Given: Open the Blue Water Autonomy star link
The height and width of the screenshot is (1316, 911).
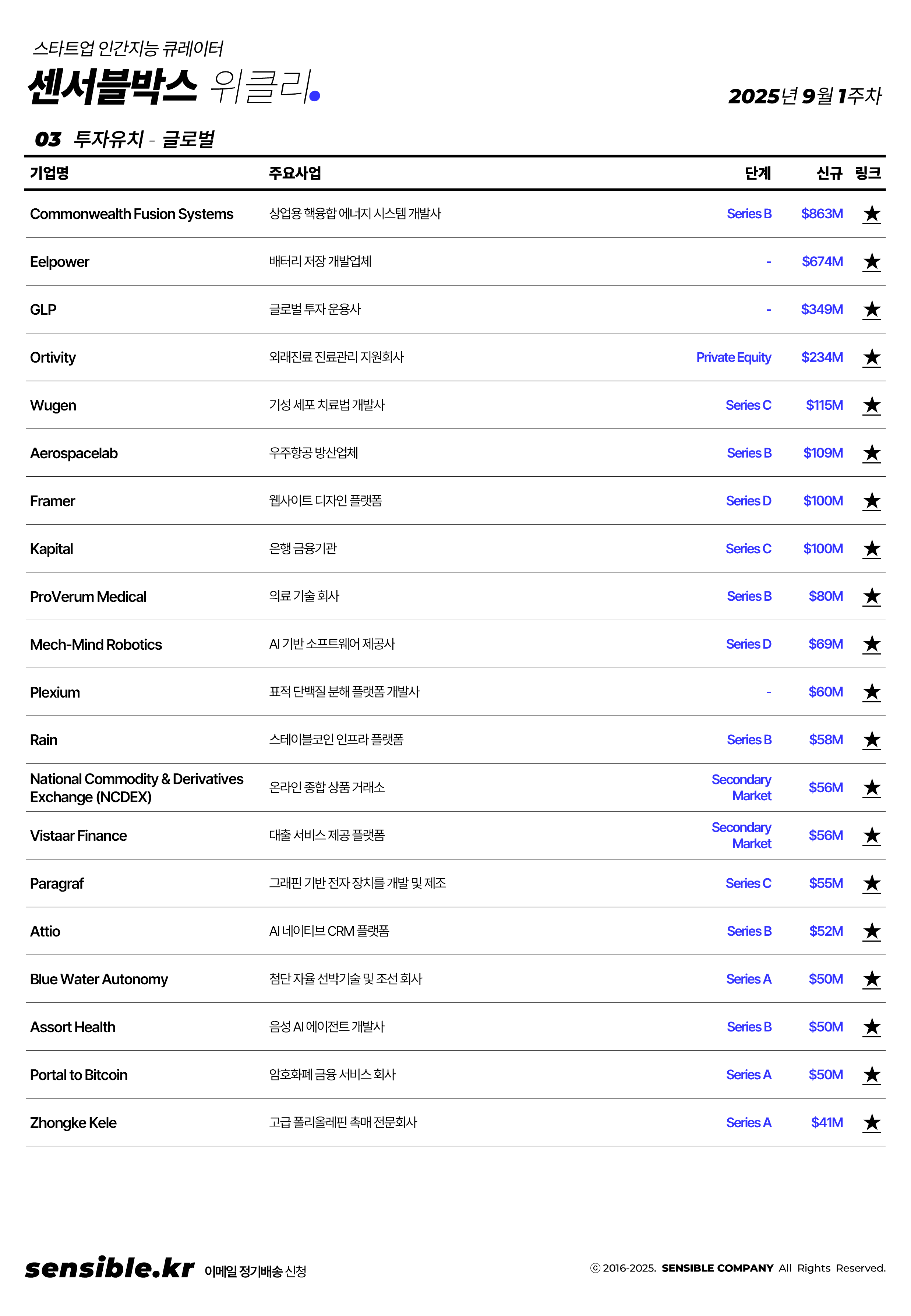Looking at the screenshot, I should (871, 979).
